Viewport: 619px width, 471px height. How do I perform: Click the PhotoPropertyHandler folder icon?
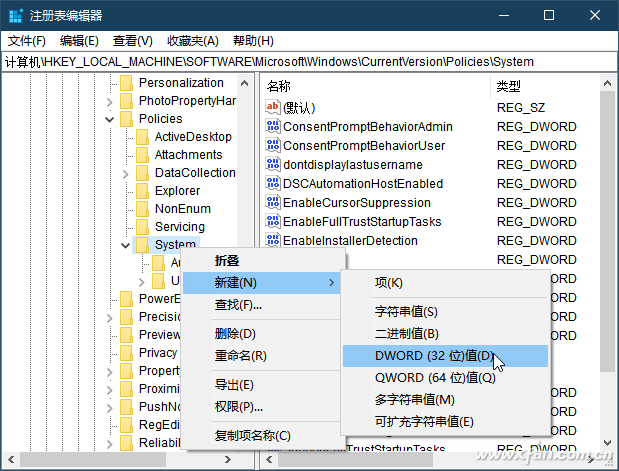click(126, 101)
